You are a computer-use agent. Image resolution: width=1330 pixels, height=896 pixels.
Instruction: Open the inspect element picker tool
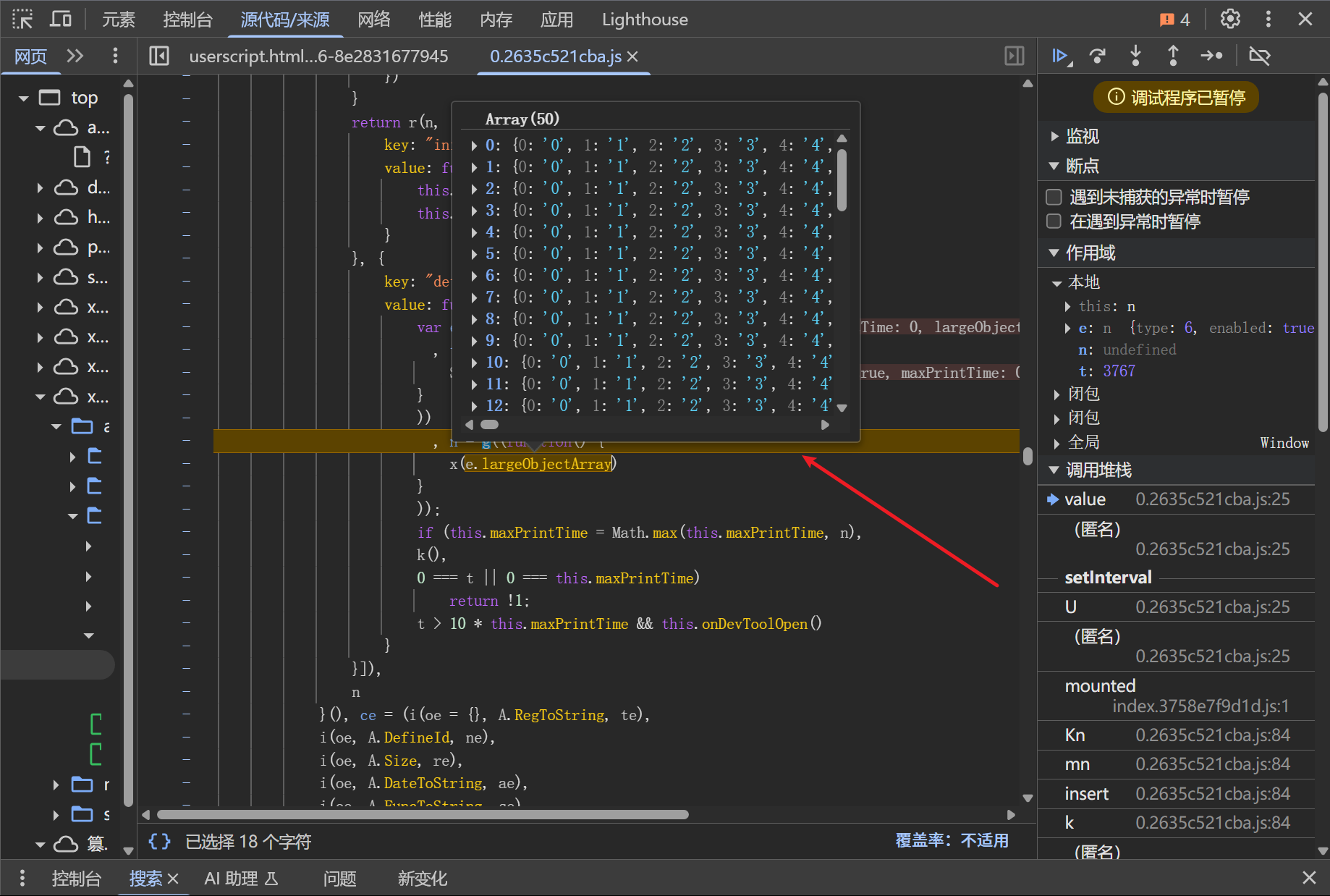click(x=22, y=20)
